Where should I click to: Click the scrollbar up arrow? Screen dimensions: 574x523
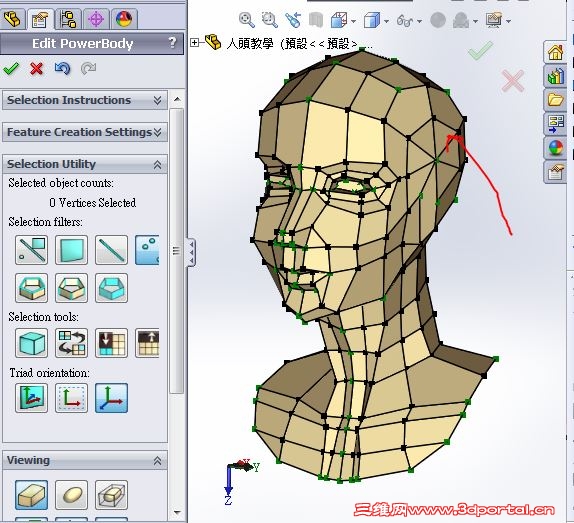coord(177,99)
